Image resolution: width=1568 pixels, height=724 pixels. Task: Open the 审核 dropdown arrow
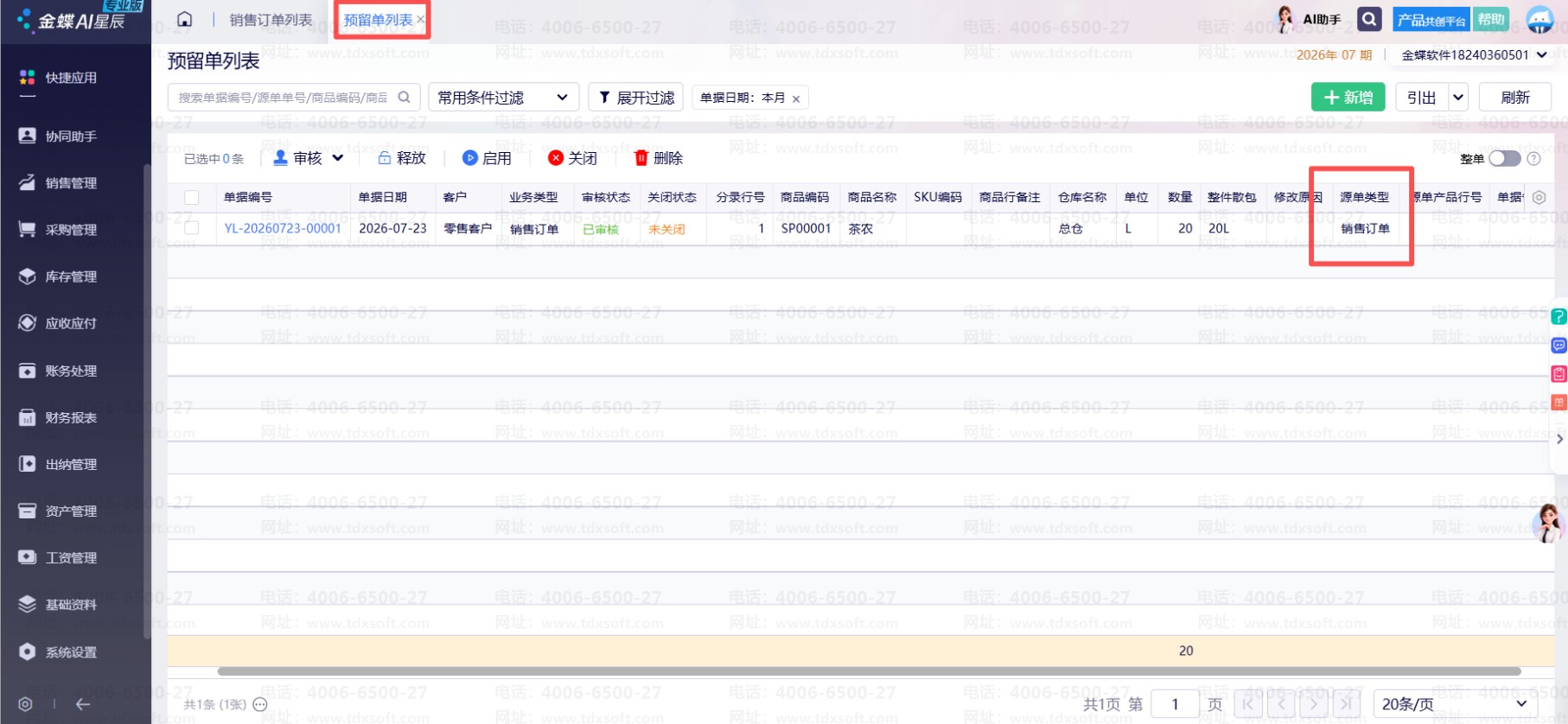click(x=338, y=158)
